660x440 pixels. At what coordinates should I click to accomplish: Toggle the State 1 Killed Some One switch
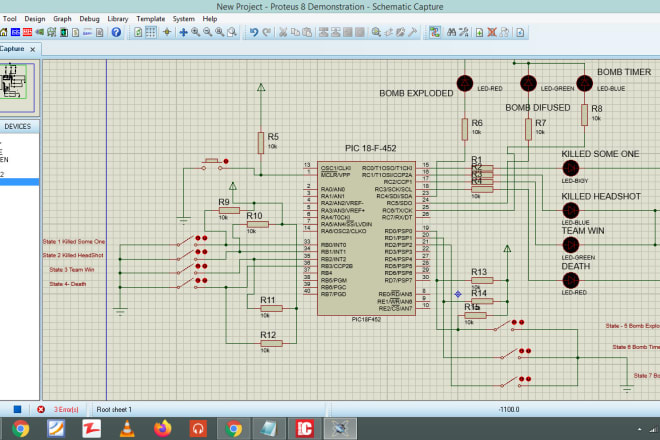pos(192,241)
